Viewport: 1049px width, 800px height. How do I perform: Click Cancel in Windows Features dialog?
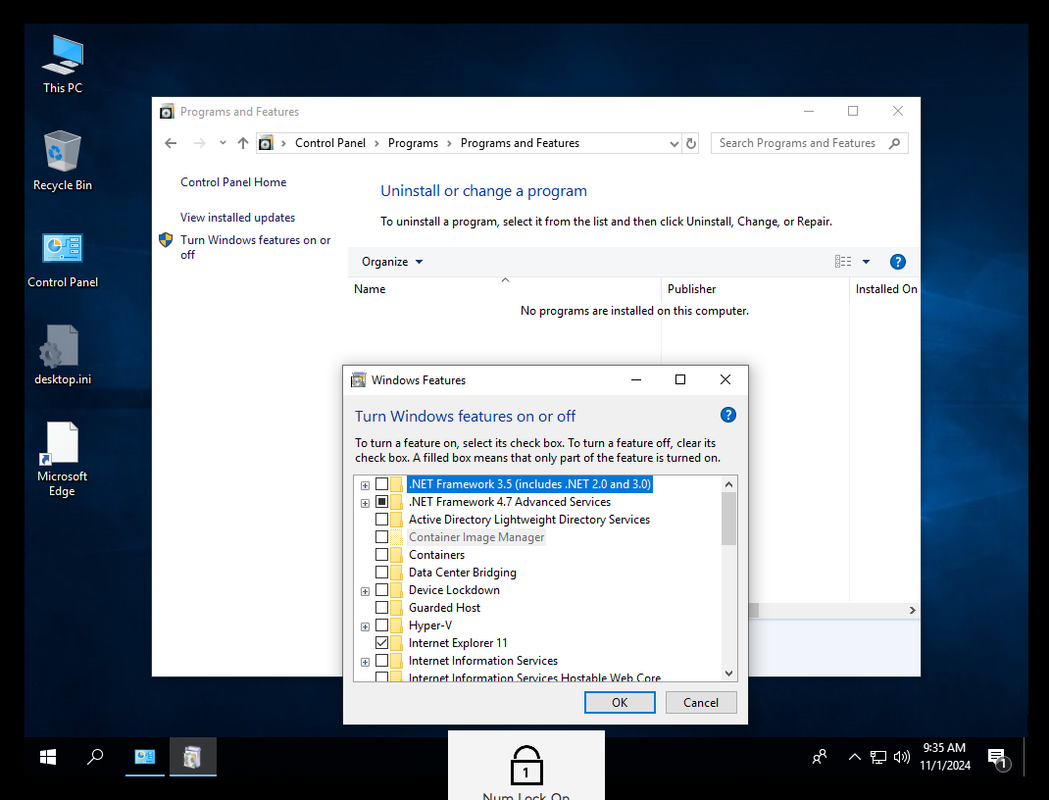(x=700, y=702)
